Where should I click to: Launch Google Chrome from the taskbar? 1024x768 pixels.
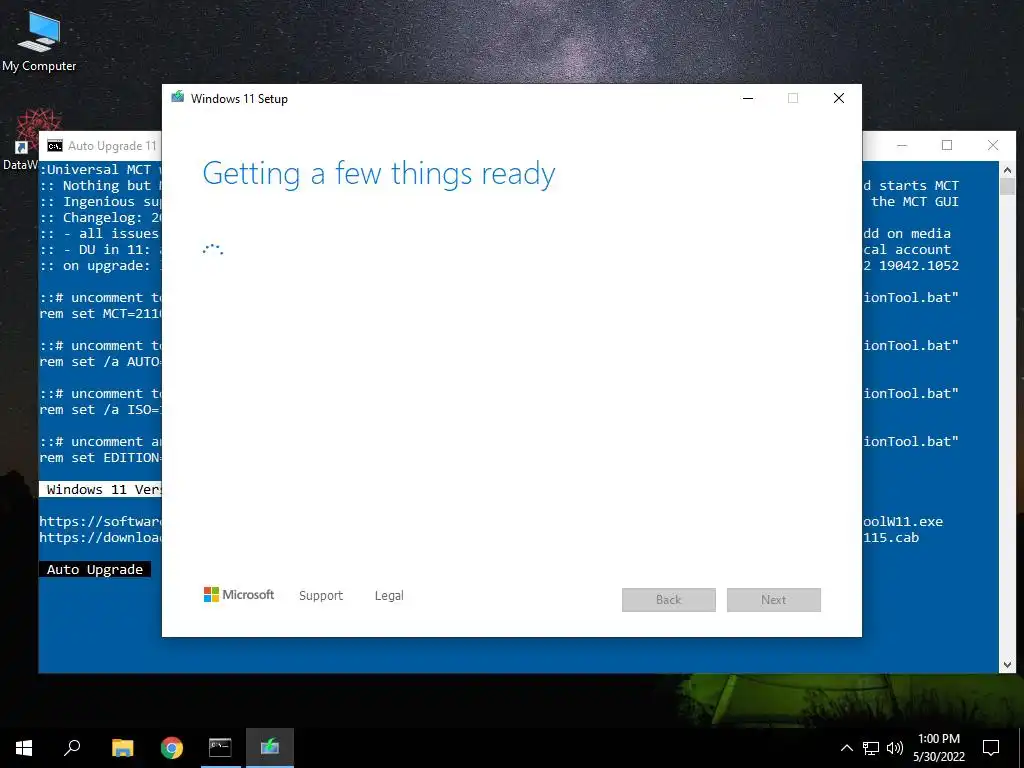[x=172, y=748]
